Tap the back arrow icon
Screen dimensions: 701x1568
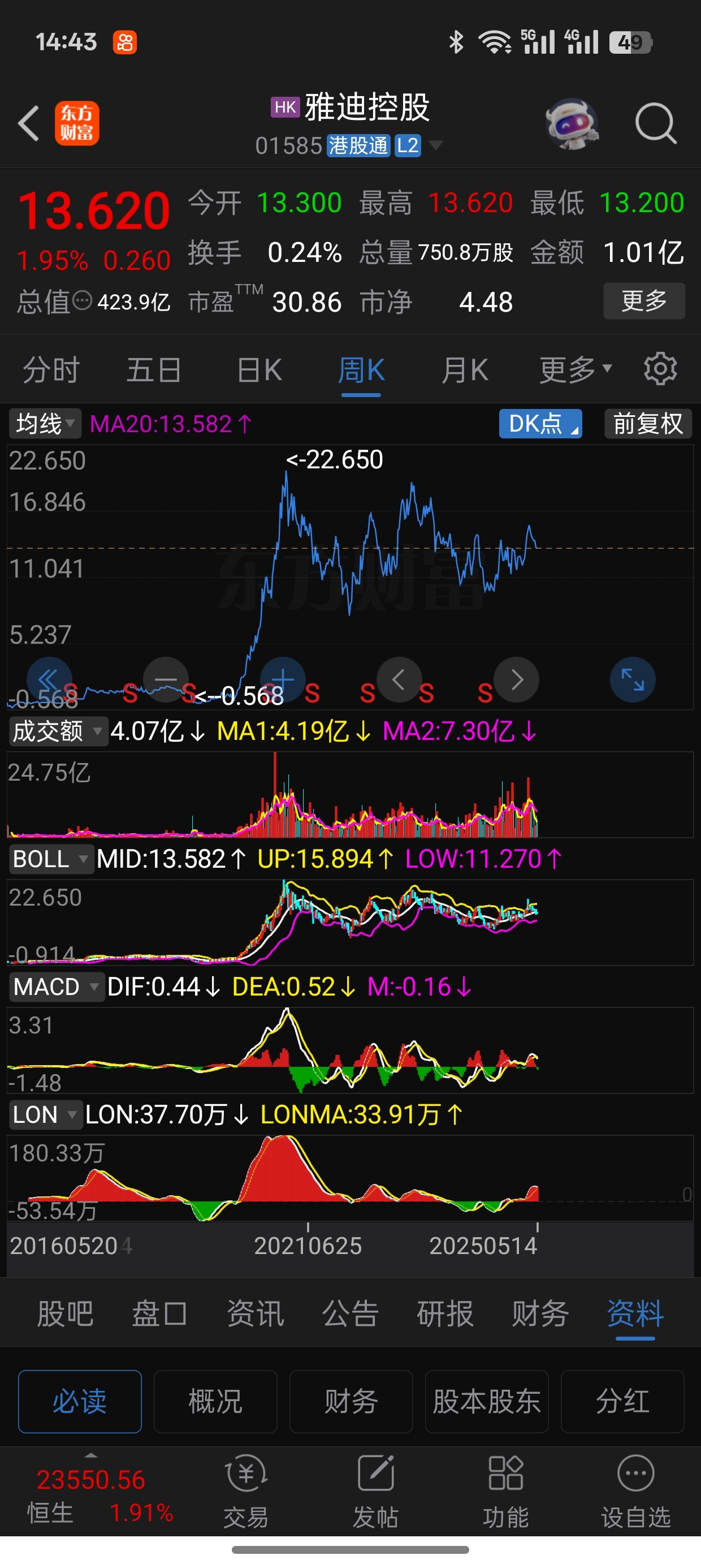click(x=29, y=123)
